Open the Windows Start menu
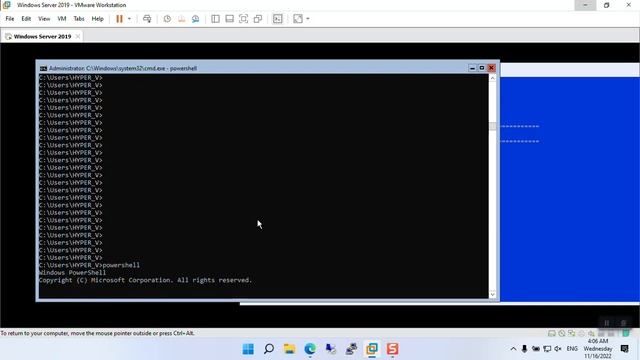 click(x=248, y=349)
